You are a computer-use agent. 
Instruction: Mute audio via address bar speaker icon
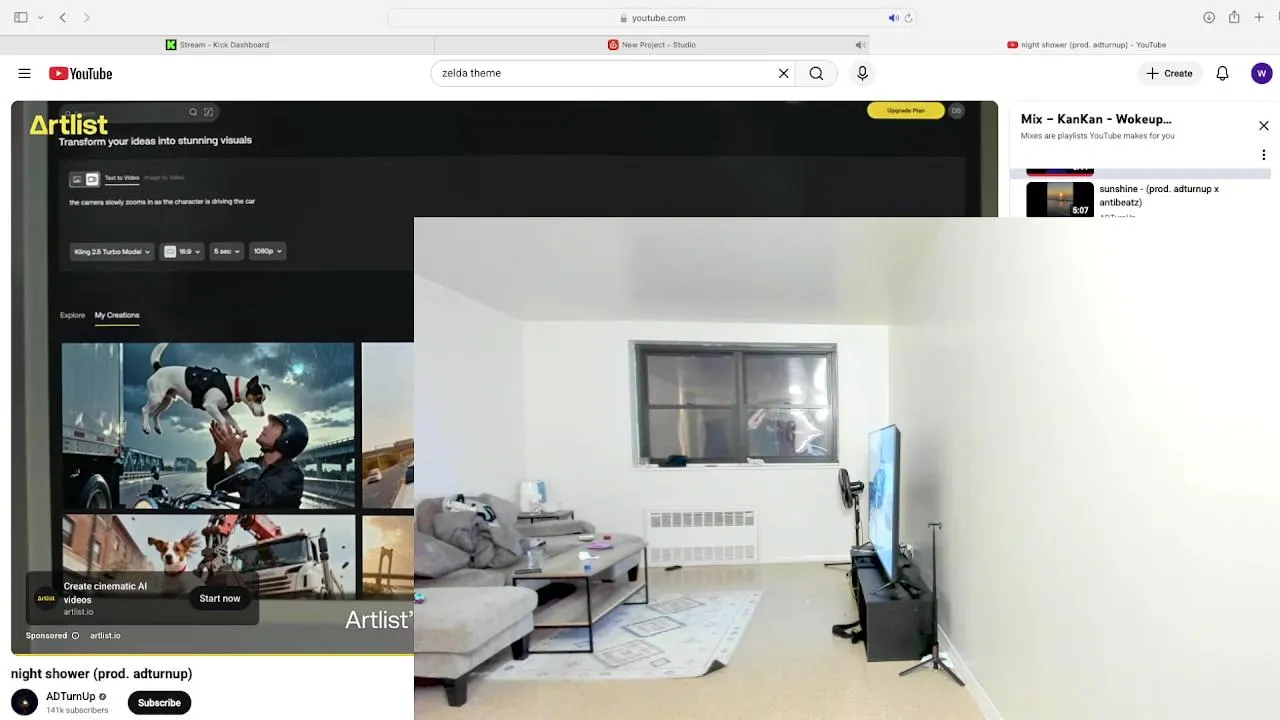coord(893,17)
